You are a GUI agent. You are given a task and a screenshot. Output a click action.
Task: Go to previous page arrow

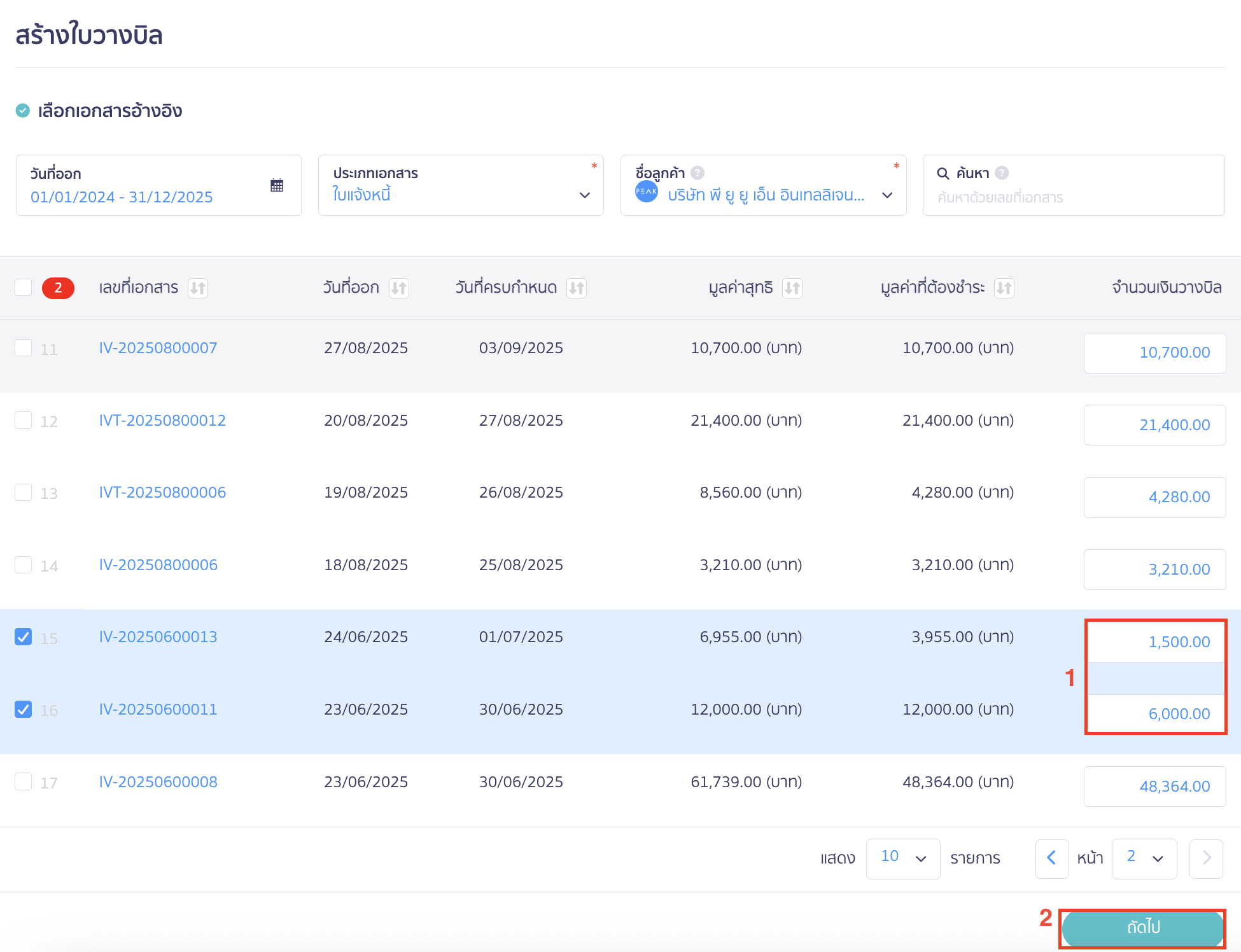click(x=1051, y=858)
